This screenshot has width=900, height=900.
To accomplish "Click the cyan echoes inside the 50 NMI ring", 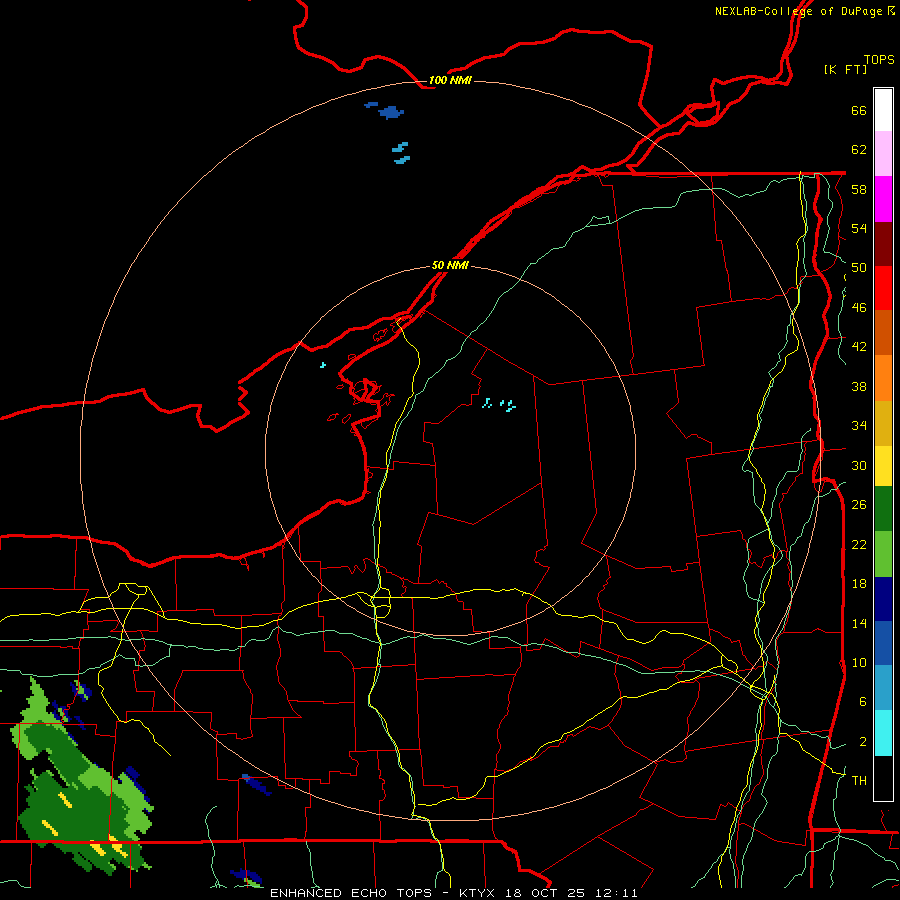I will coord(499,404).
